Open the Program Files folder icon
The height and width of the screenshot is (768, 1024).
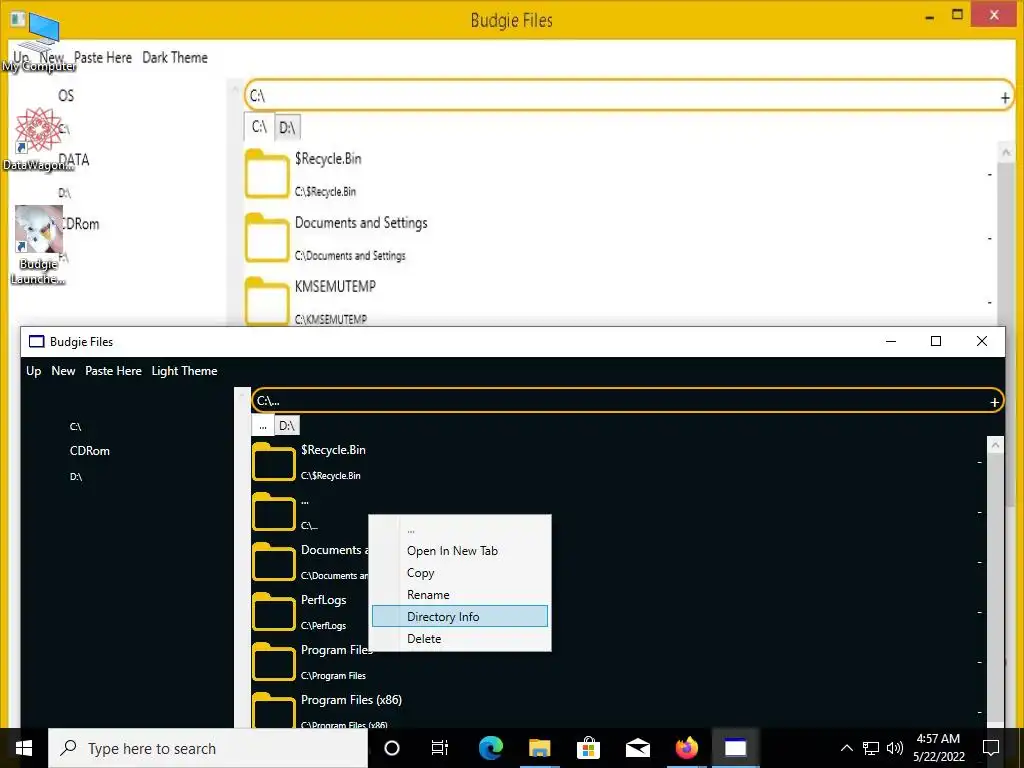[x=274, y=662]
